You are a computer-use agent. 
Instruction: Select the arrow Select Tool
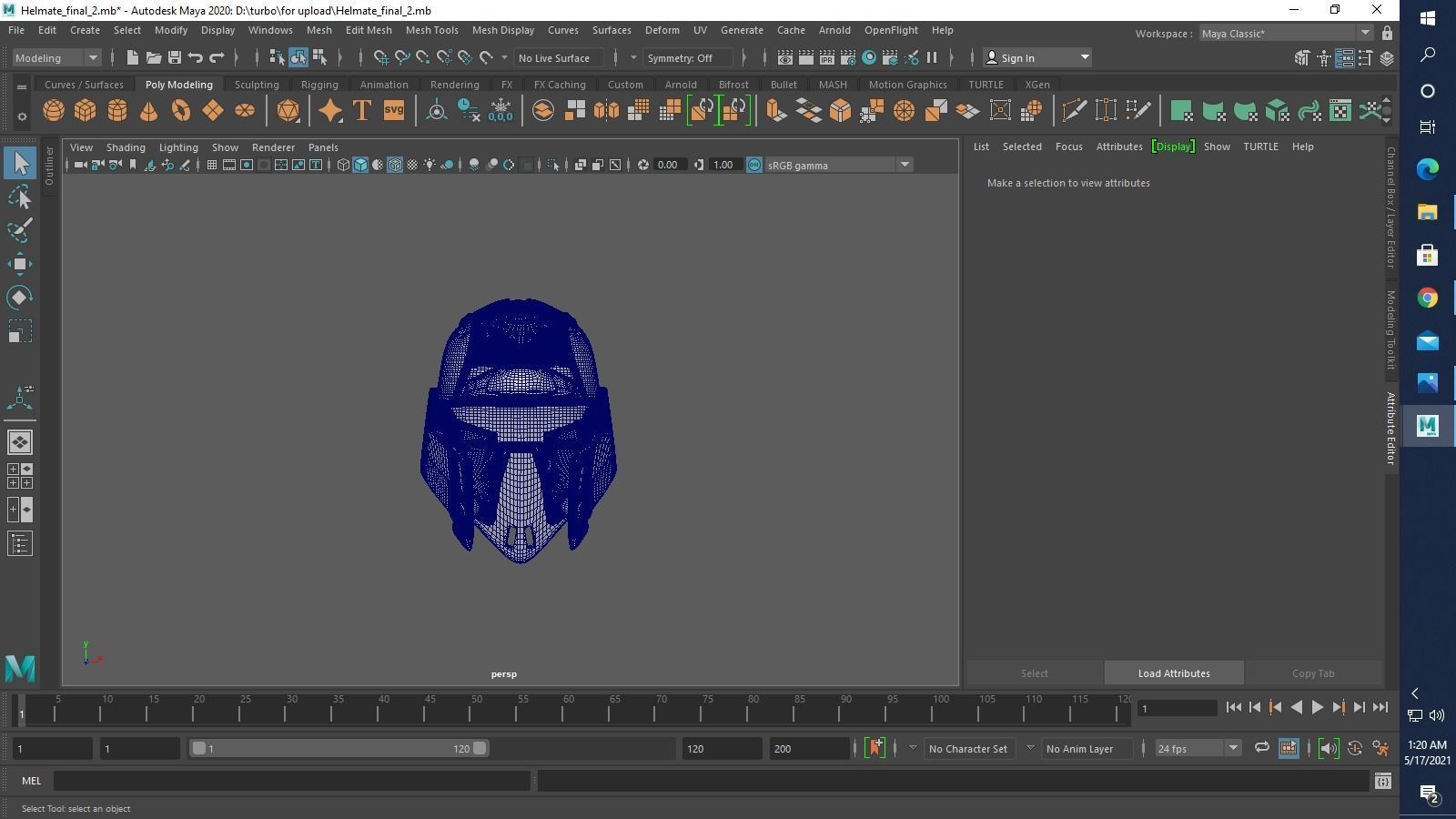20,164
